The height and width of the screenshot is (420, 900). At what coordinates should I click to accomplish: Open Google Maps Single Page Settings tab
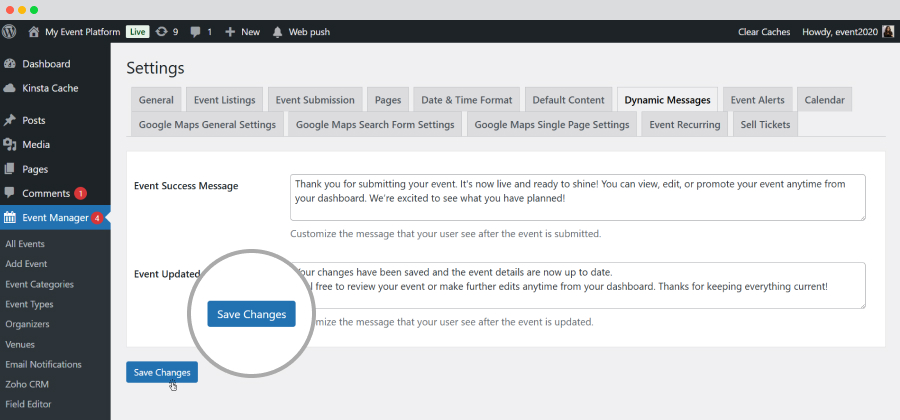(552, 125)
